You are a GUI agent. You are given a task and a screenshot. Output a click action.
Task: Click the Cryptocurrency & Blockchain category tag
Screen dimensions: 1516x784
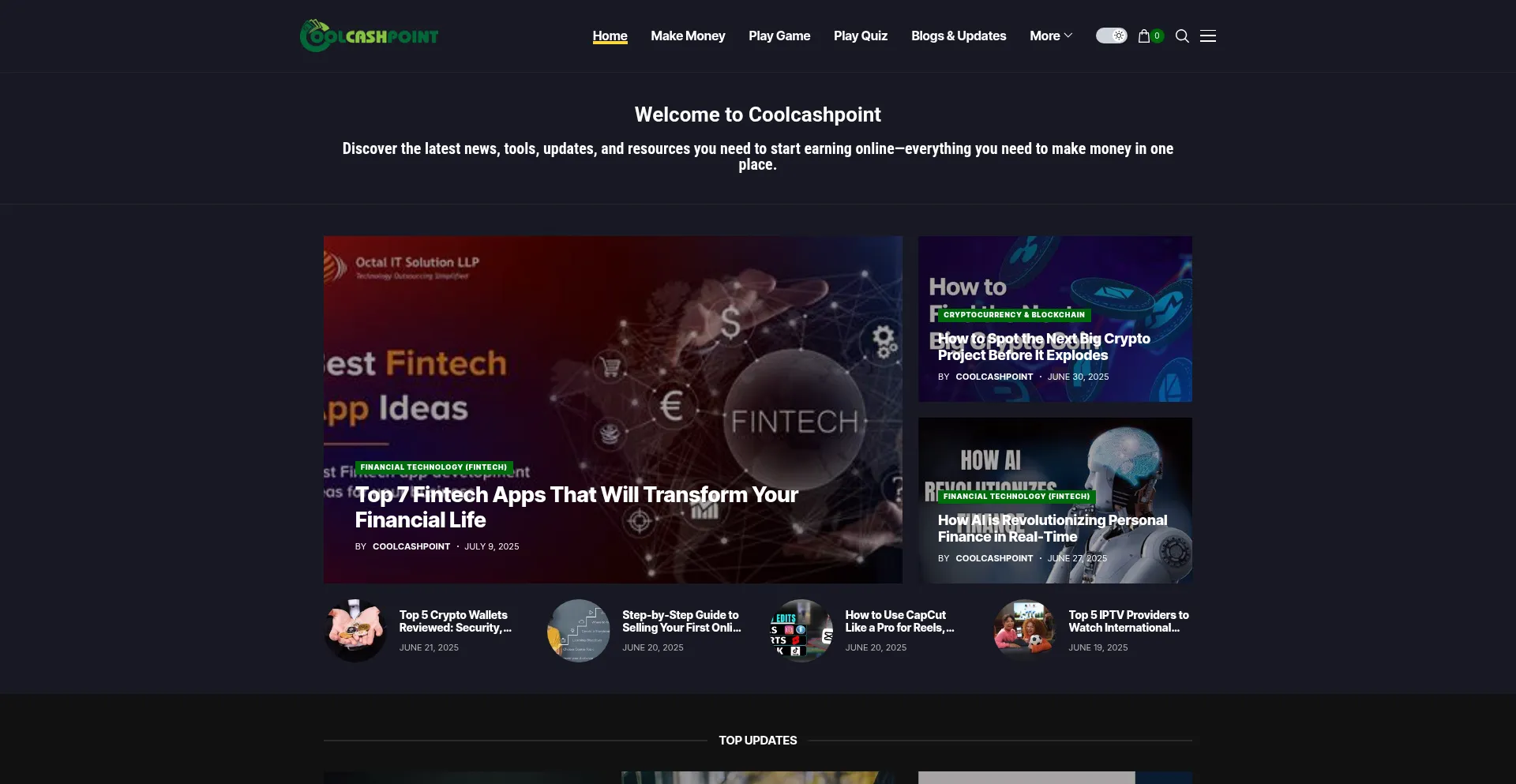tap(1014, 314)
